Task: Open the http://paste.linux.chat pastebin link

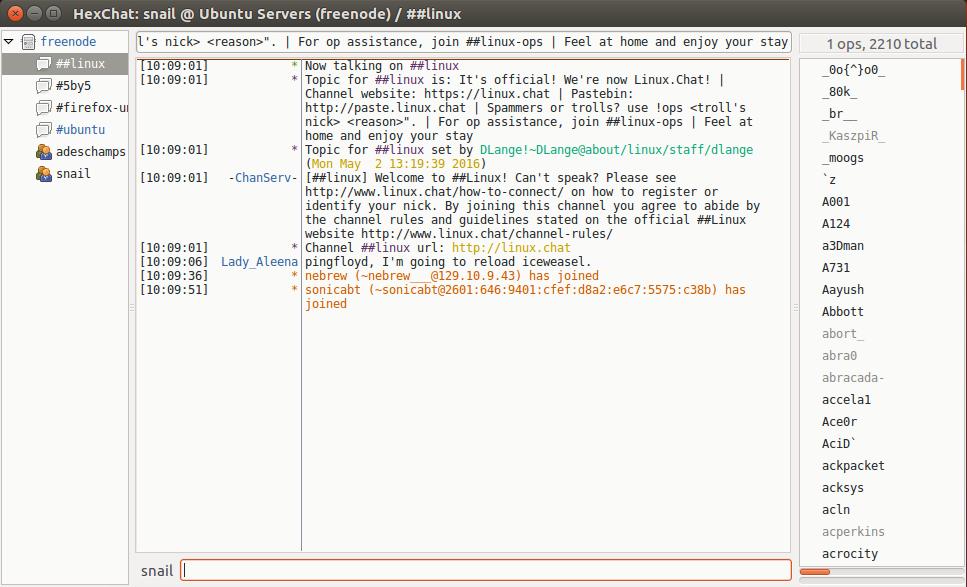Action: click(385, 108)
